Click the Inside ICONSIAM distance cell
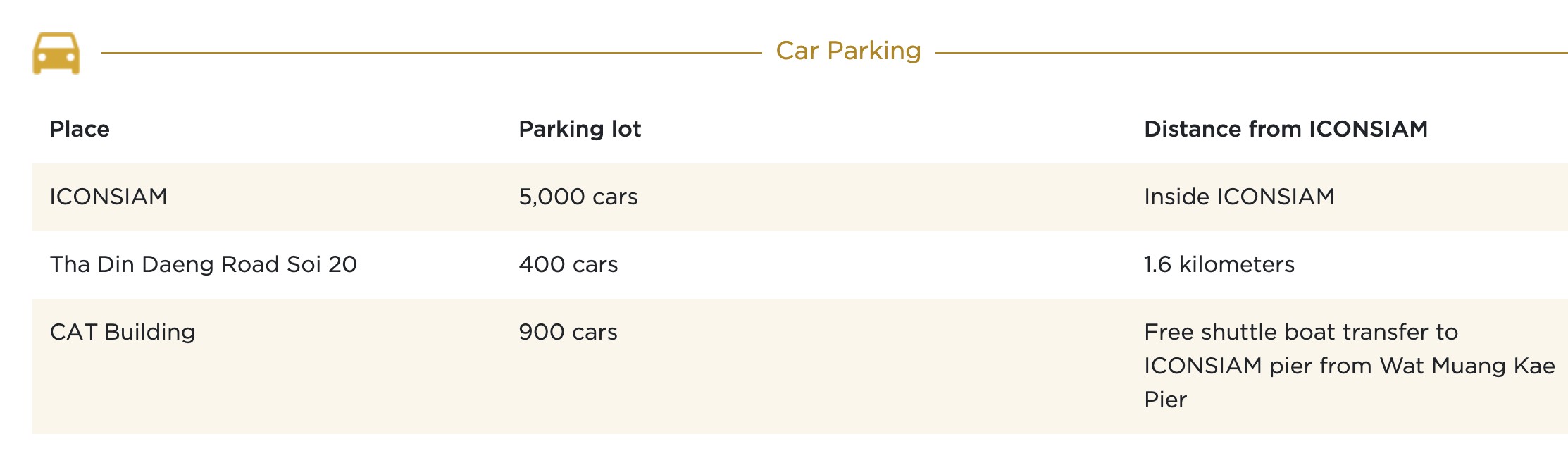This screenshot has width=1568, height=451. pos(1239,197)
